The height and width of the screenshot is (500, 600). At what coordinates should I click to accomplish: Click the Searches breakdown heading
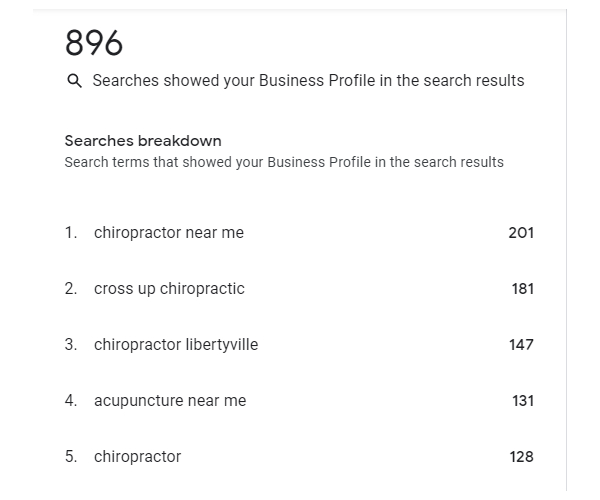click(143, 141)
